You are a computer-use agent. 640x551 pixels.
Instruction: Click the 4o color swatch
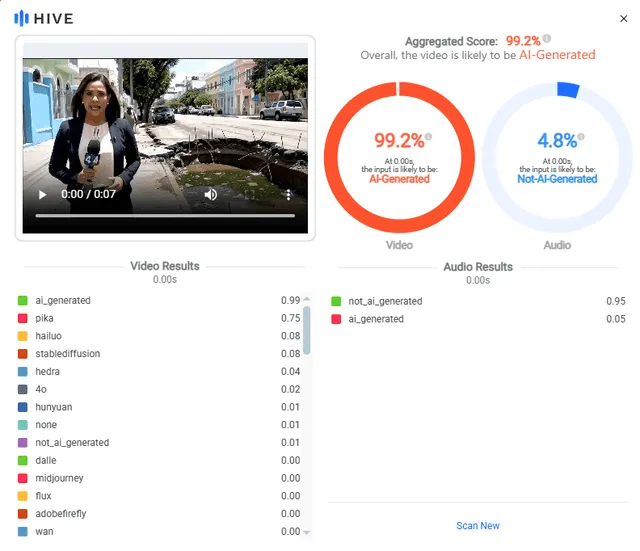(x=23, y=389)
